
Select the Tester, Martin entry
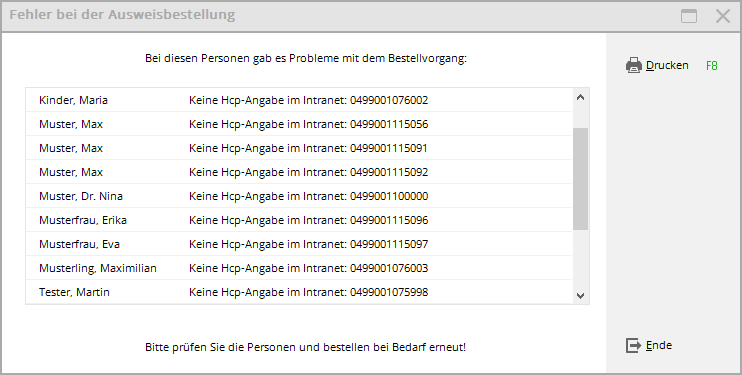coord(299,292)
